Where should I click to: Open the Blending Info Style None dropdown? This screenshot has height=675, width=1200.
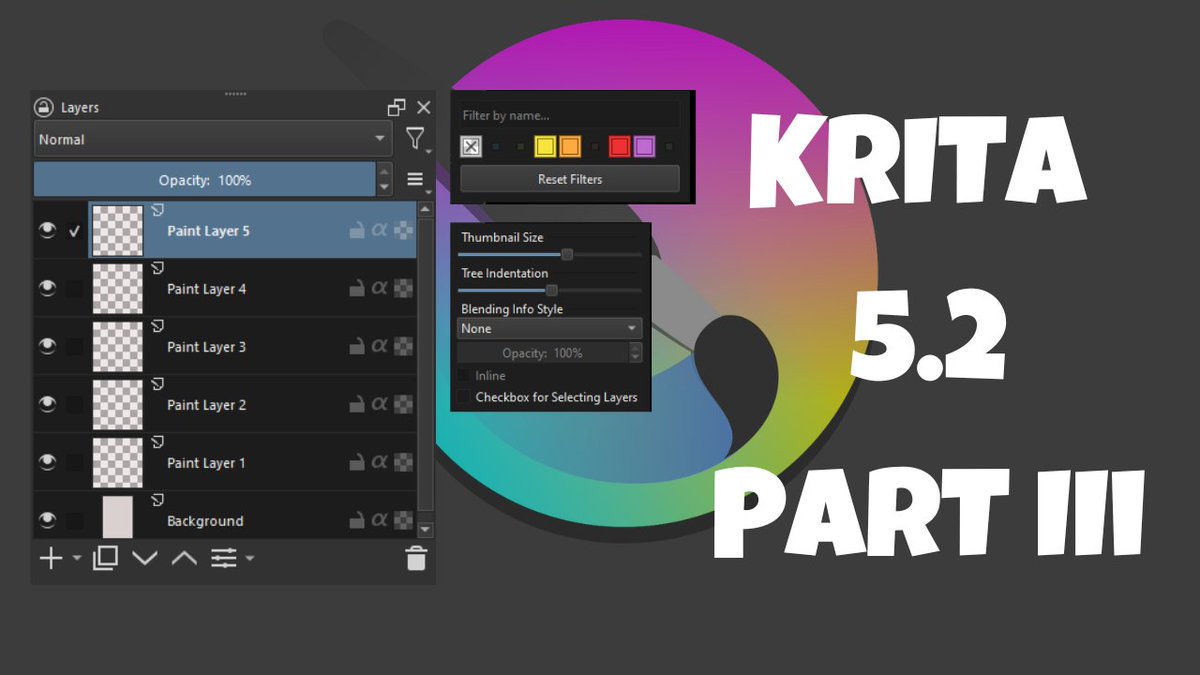[550, 328]
